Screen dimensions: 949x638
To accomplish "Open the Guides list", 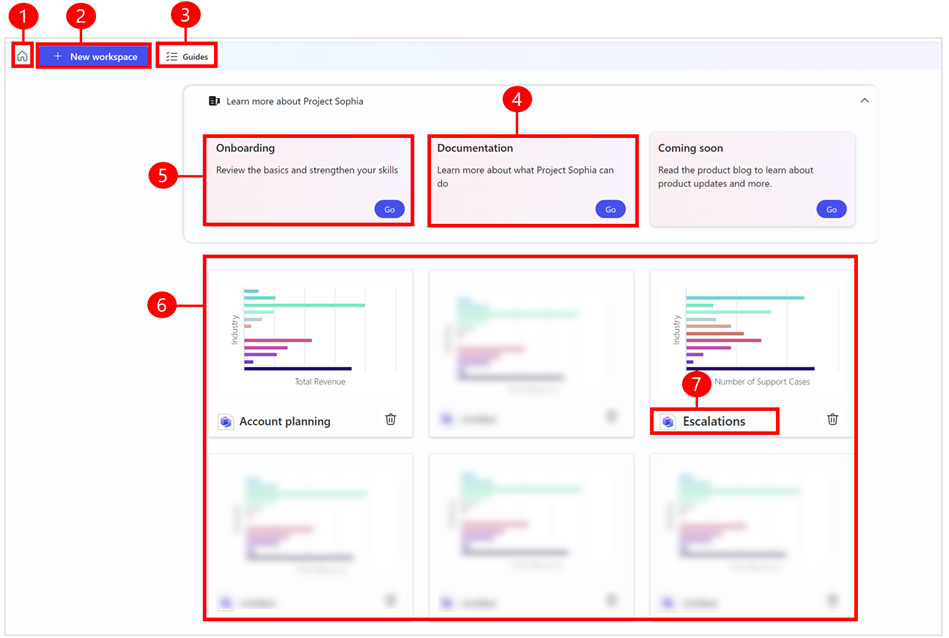I will 187,56.
